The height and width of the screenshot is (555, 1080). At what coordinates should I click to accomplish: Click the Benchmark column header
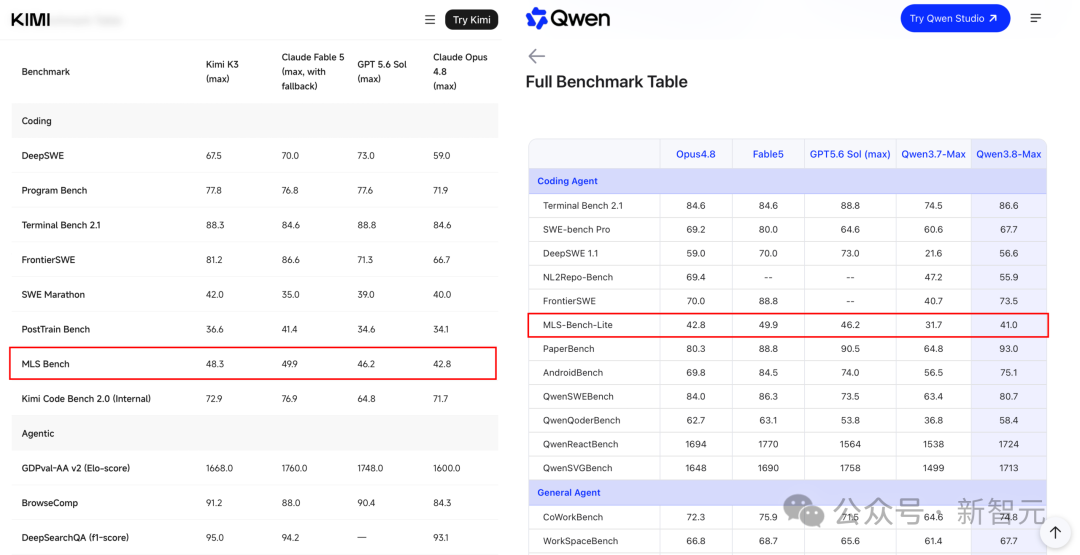tap(45, 72)
